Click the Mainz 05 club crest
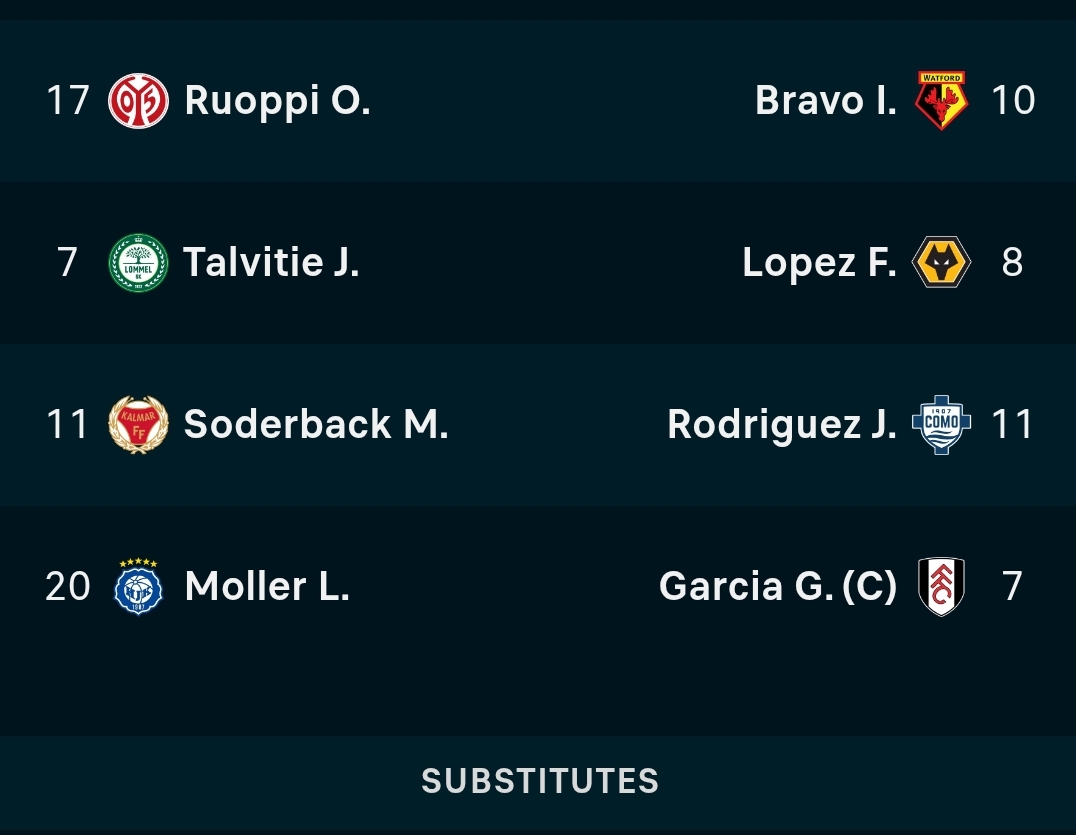The height and width of the screenshot is (835, 1076). click(x=138, y=101)
